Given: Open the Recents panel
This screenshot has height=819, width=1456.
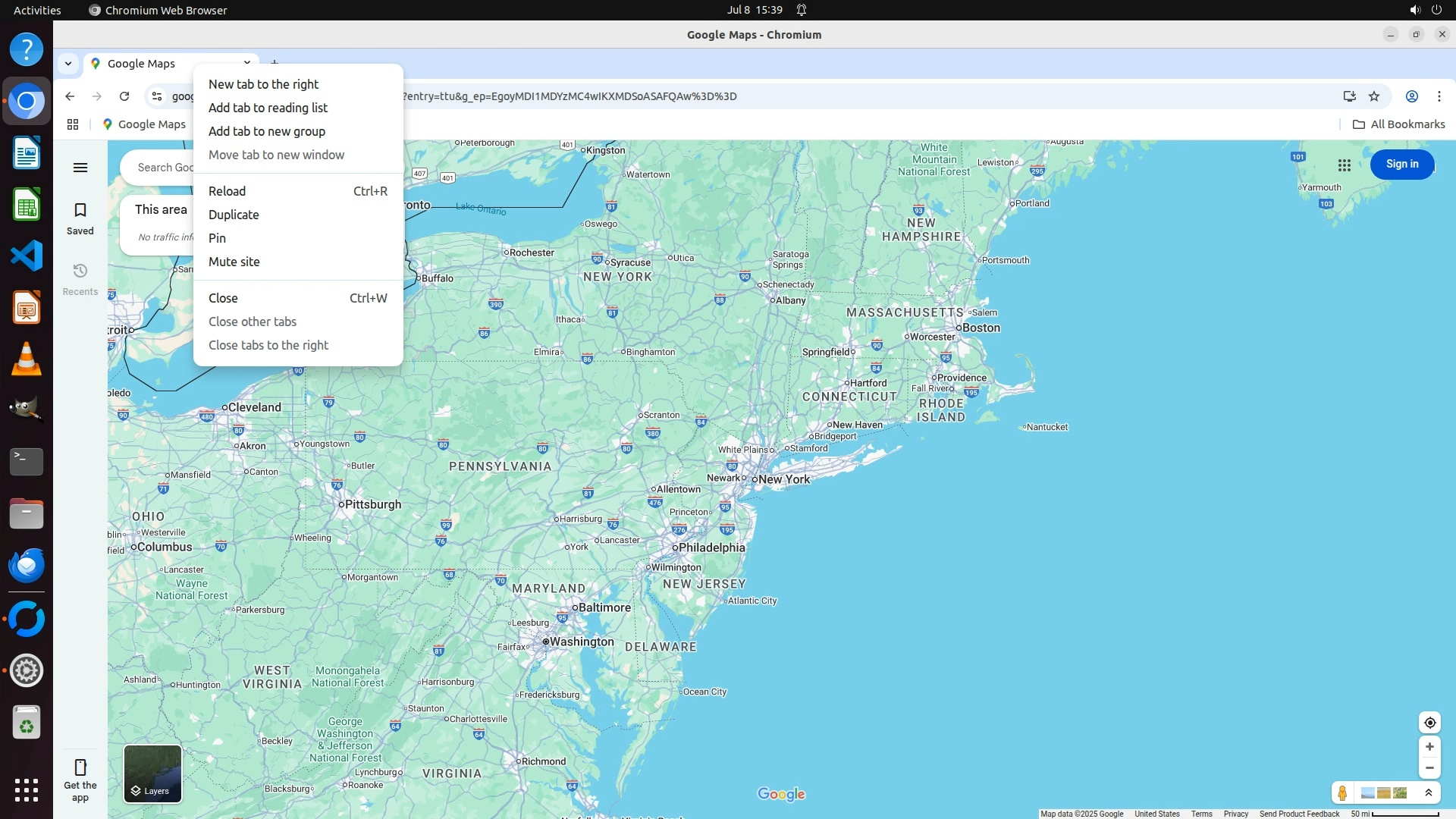Looking at the screenshot, I should [x=80, y=279].
